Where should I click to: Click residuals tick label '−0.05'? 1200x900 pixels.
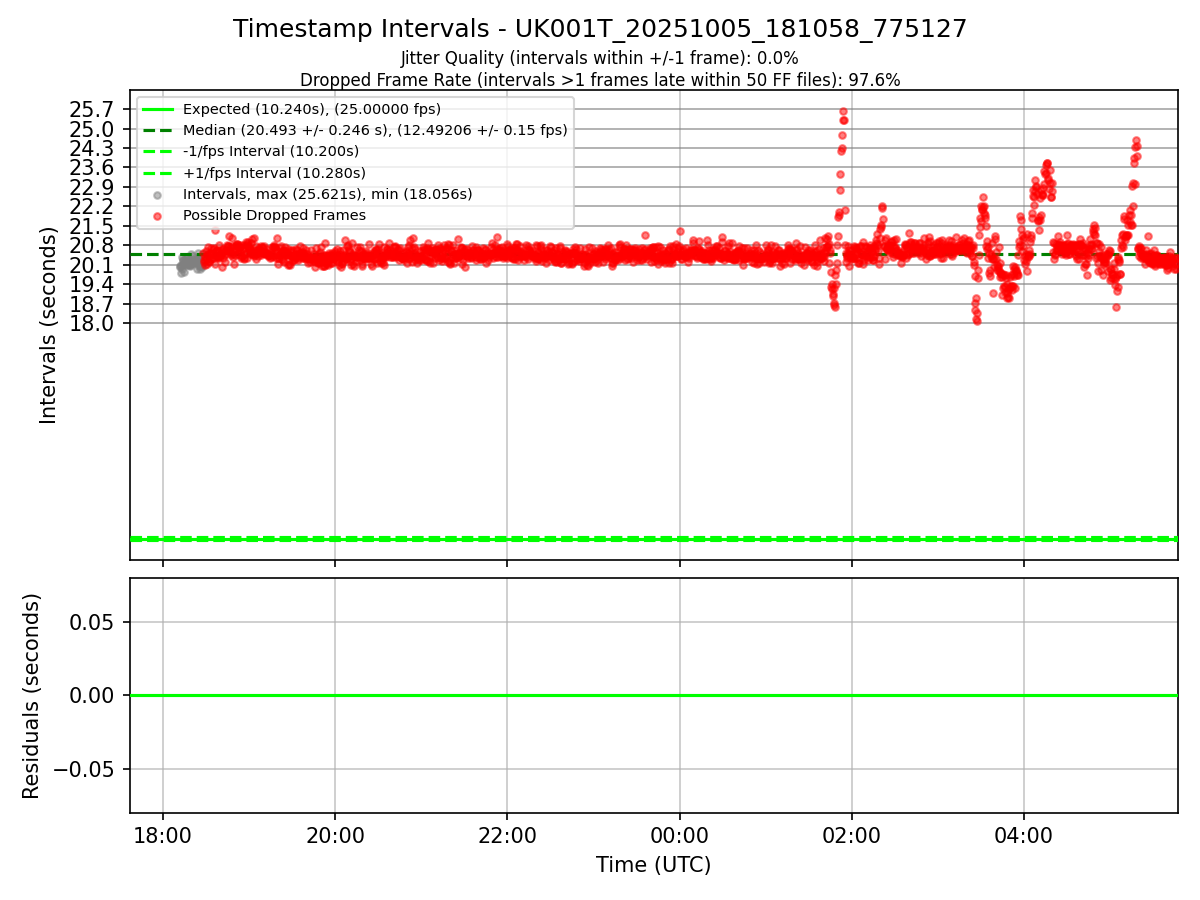point(82,769)
